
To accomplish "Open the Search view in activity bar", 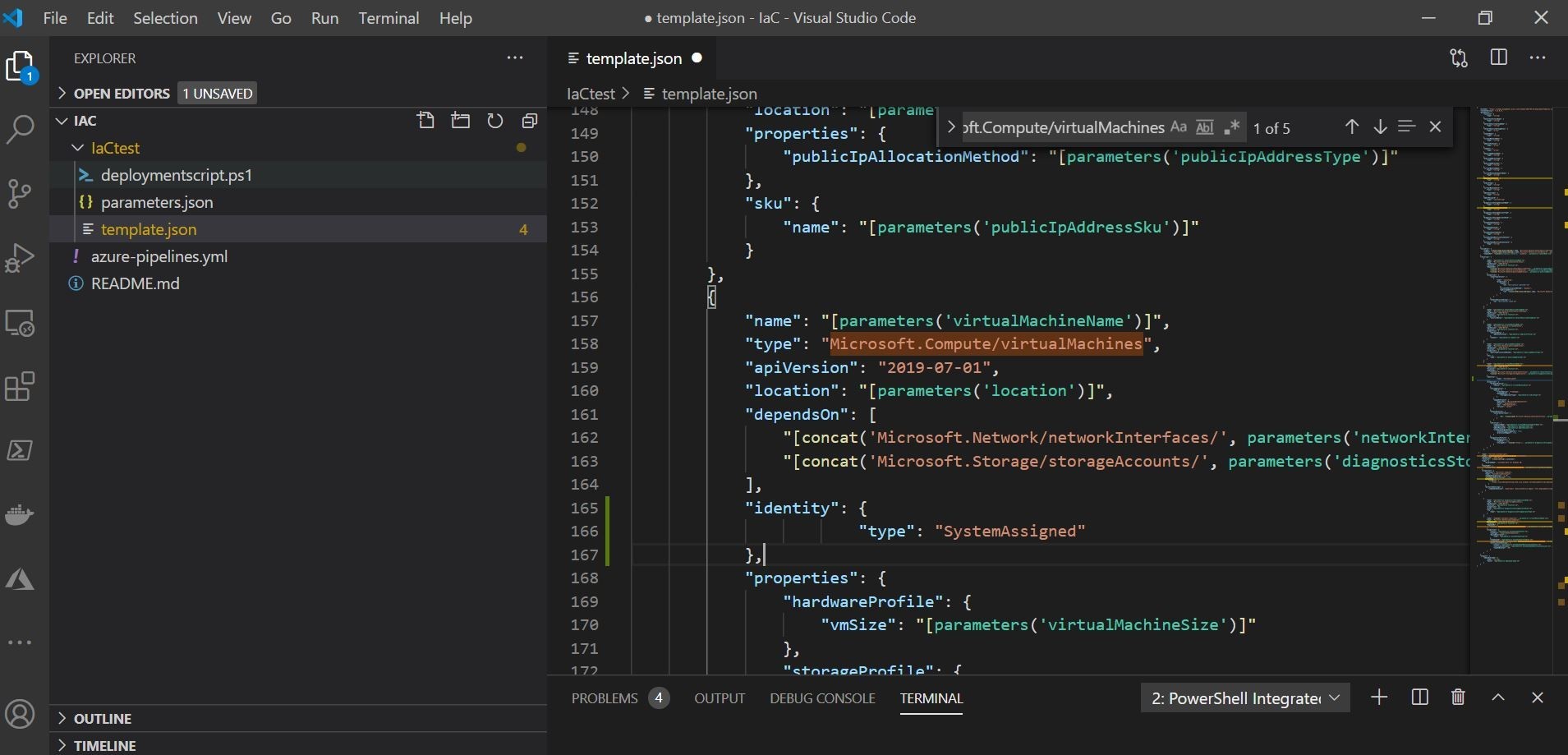I will 21,129.
